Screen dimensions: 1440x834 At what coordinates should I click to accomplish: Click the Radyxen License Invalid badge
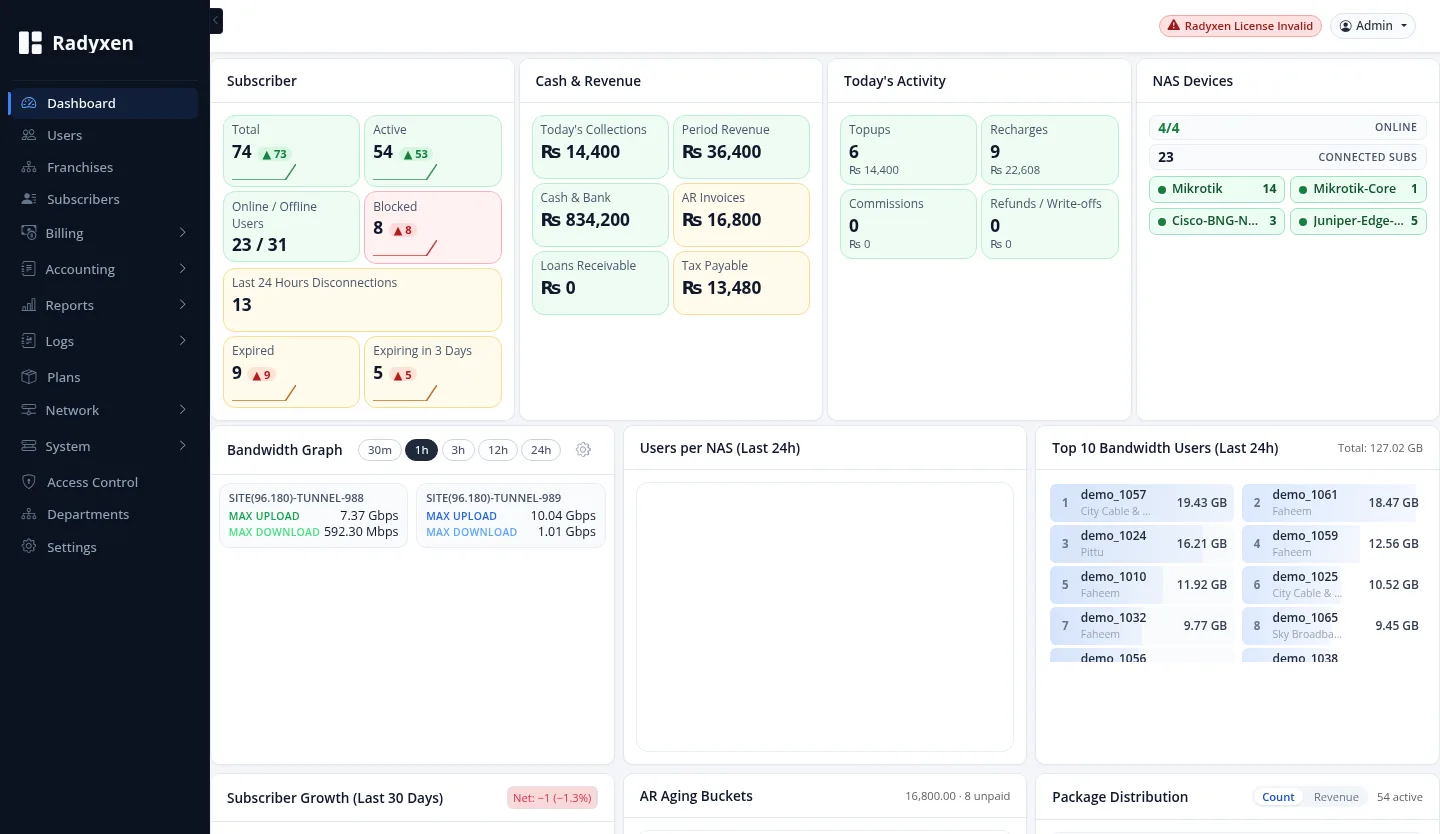click(1240, 26)
